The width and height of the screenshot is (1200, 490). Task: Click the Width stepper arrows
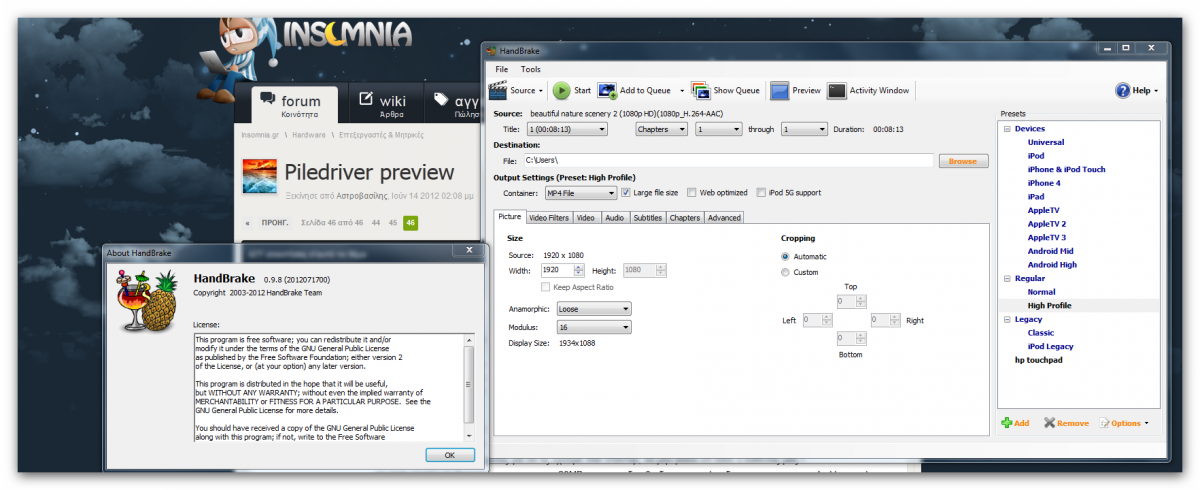pyautogui.click(x=579, y=270)
